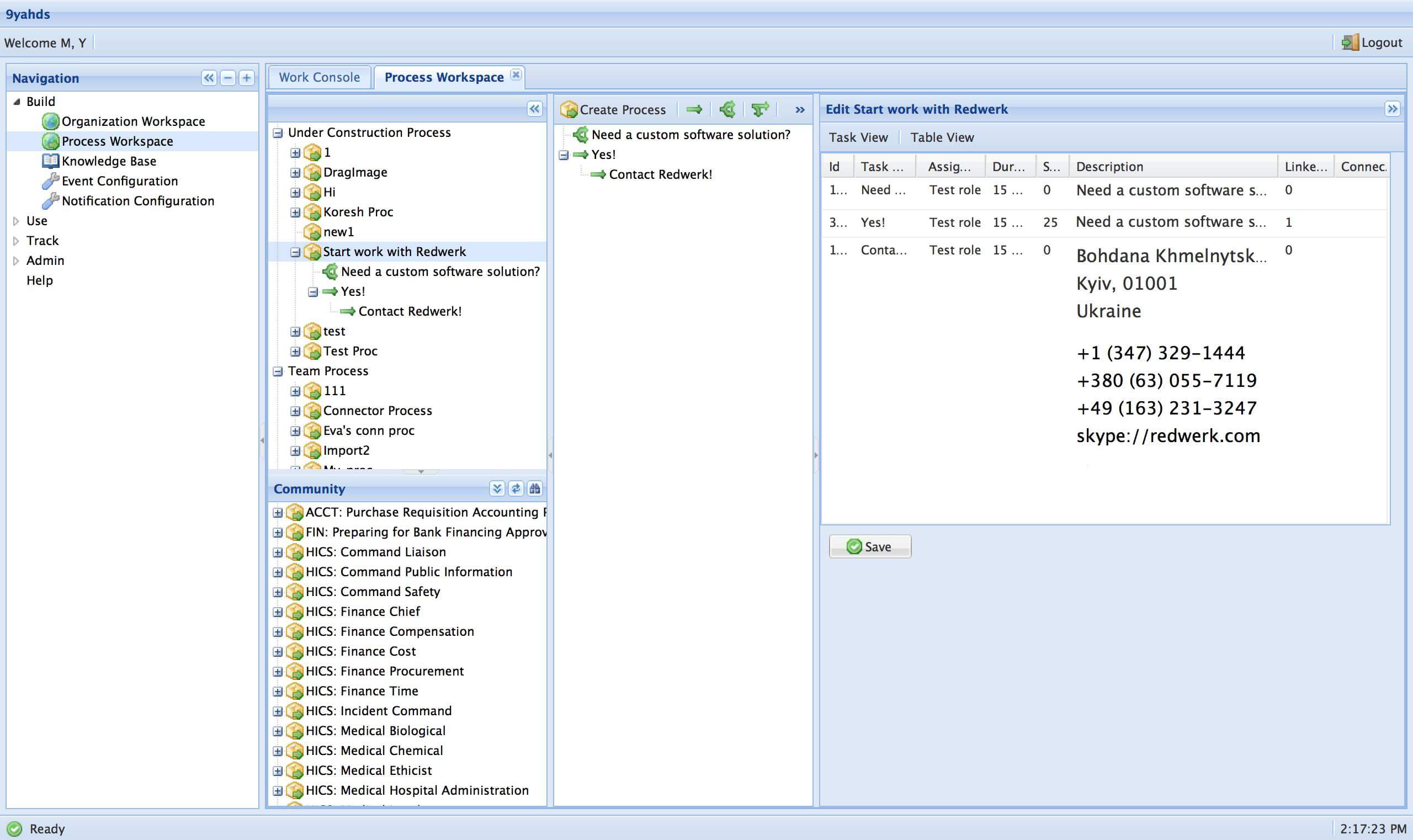Open Knowledge Base from navigation
1413x840 pixels.
tap(109, 161)
